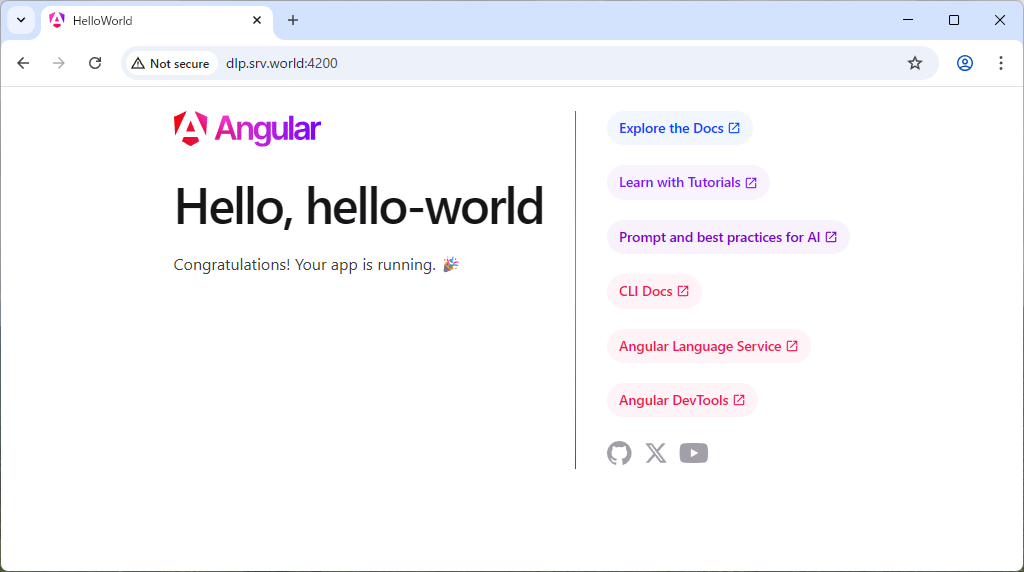
Task: Reload the page
Action: pos(95,63)
